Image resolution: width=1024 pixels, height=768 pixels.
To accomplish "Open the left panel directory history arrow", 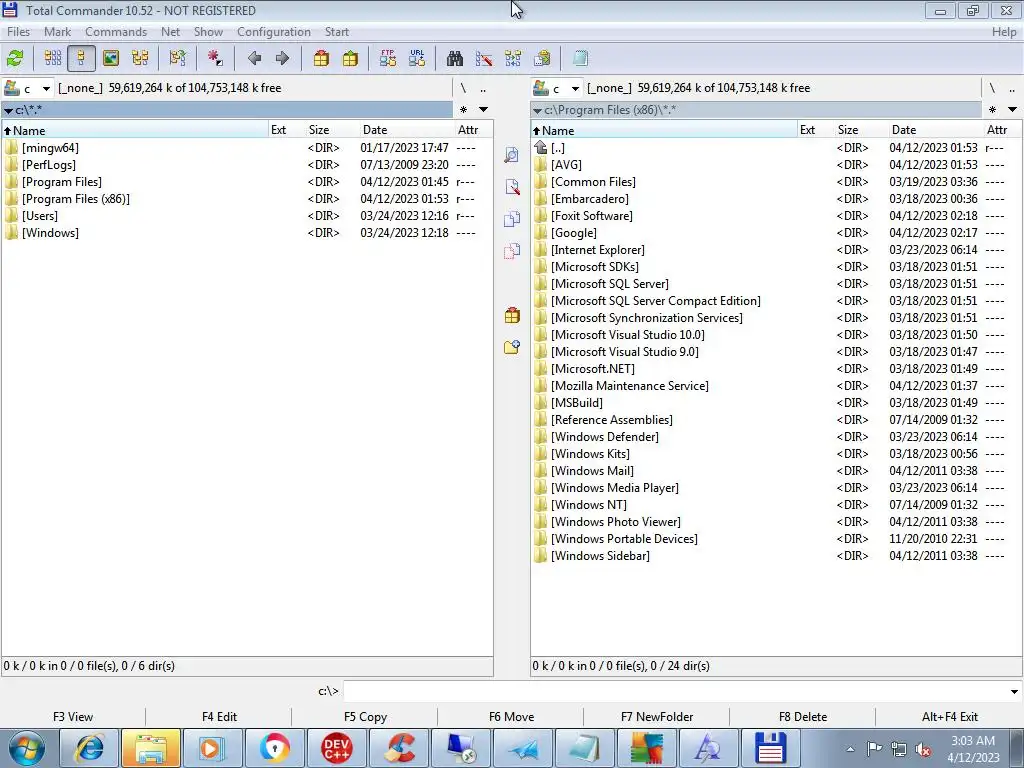I will point(483,109).
